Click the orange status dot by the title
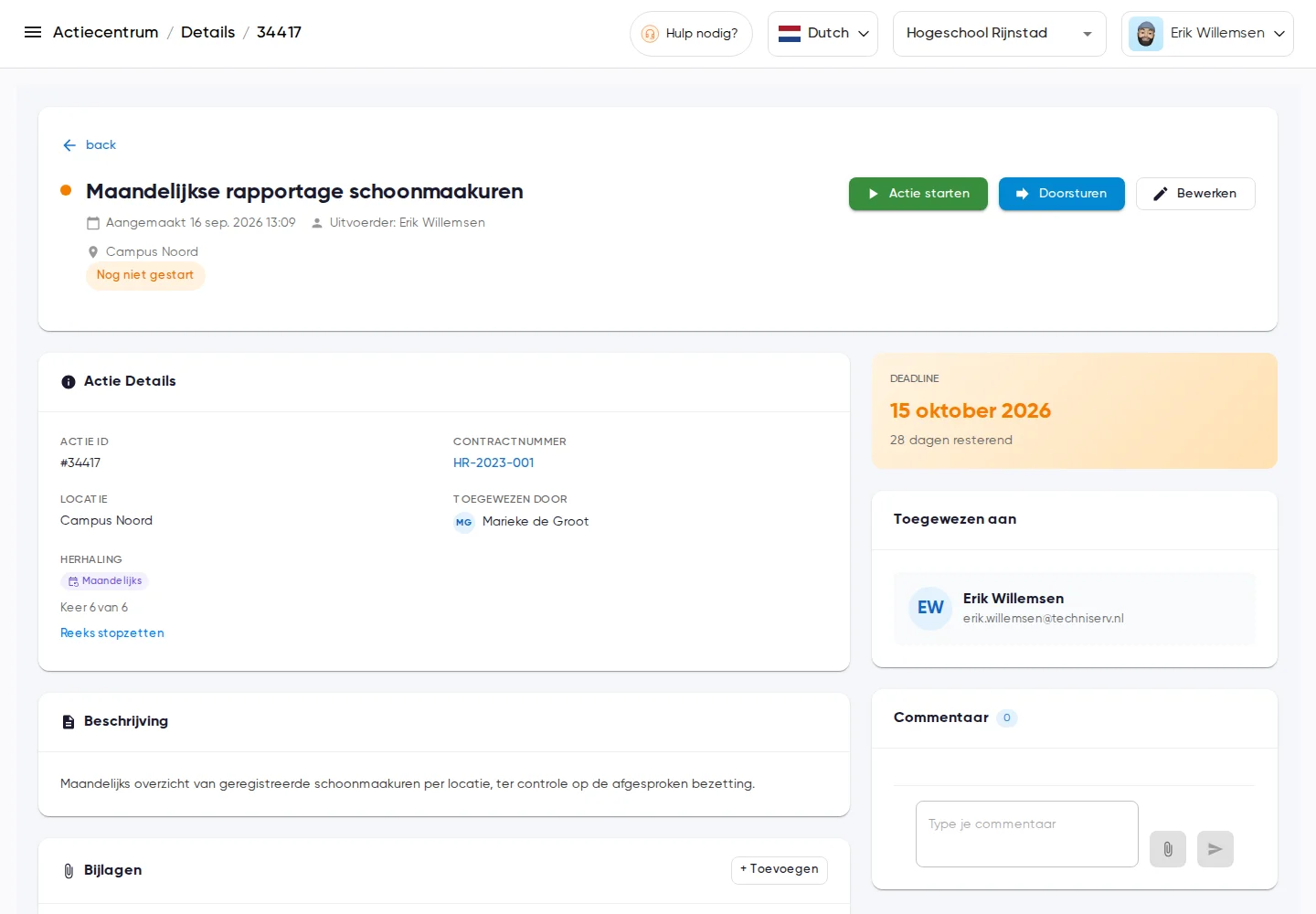The height and width of the screenshot is (914, 1316). pos(66,190)
